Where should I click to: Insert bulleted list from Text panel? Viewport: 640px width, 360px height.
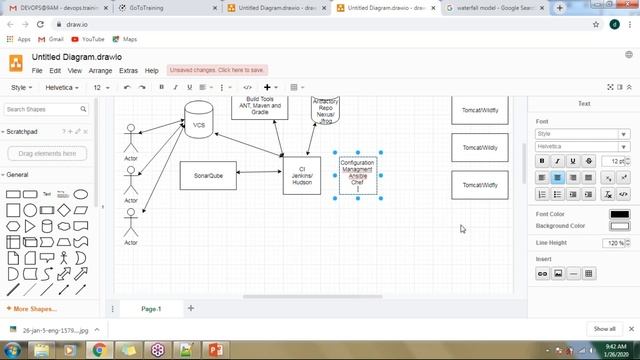click(558, 194)
